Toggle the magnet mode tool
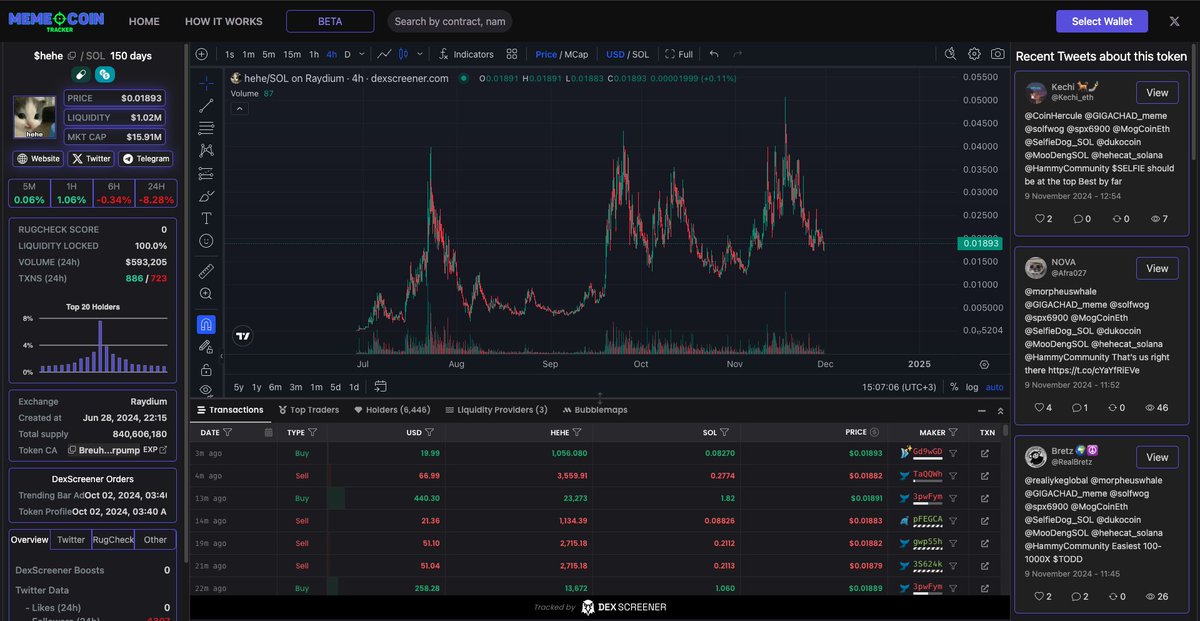 point(206,324)
